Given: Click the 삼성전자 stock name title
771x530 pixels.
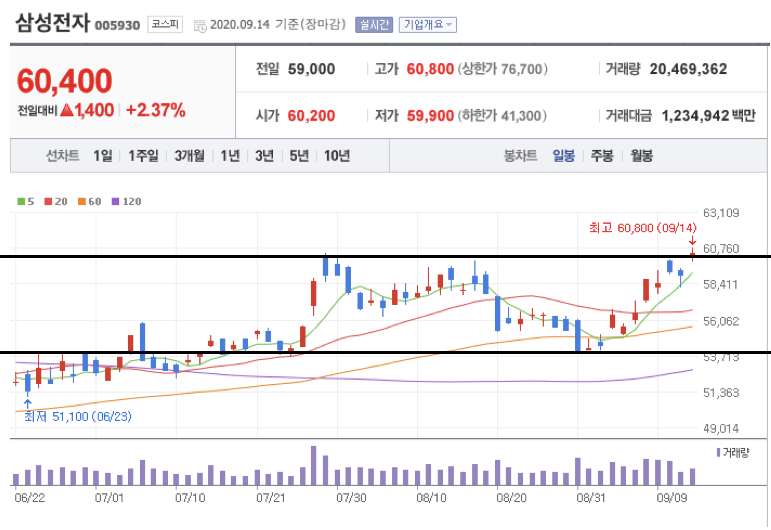Looking at the screenshot, I should tap(53, 23).
